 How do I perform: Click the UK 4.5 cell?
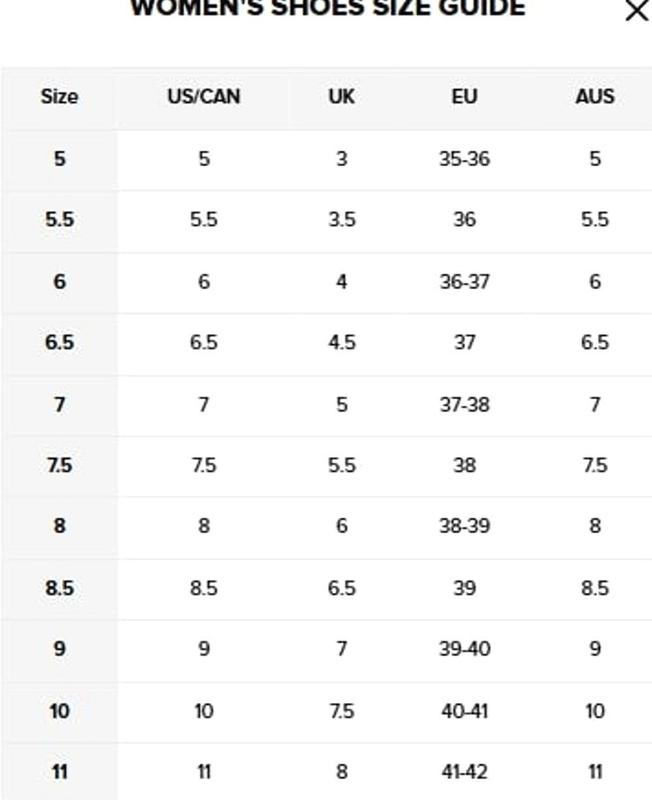[341, 342]
